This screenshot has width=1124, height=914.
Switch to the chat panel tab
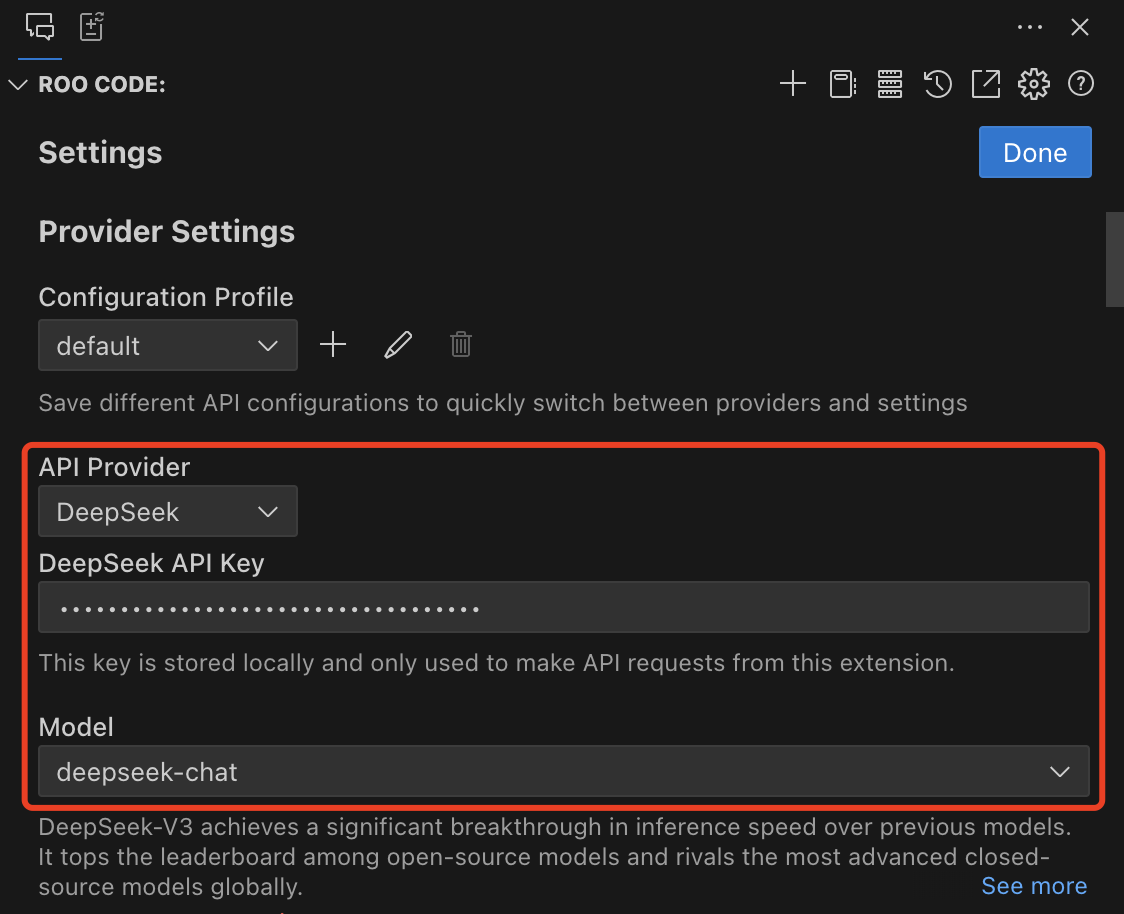point(40,27)
